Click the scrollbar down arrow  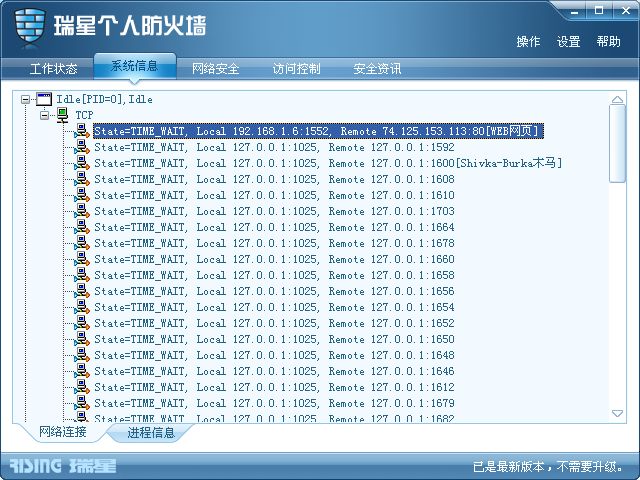(618, 413)
